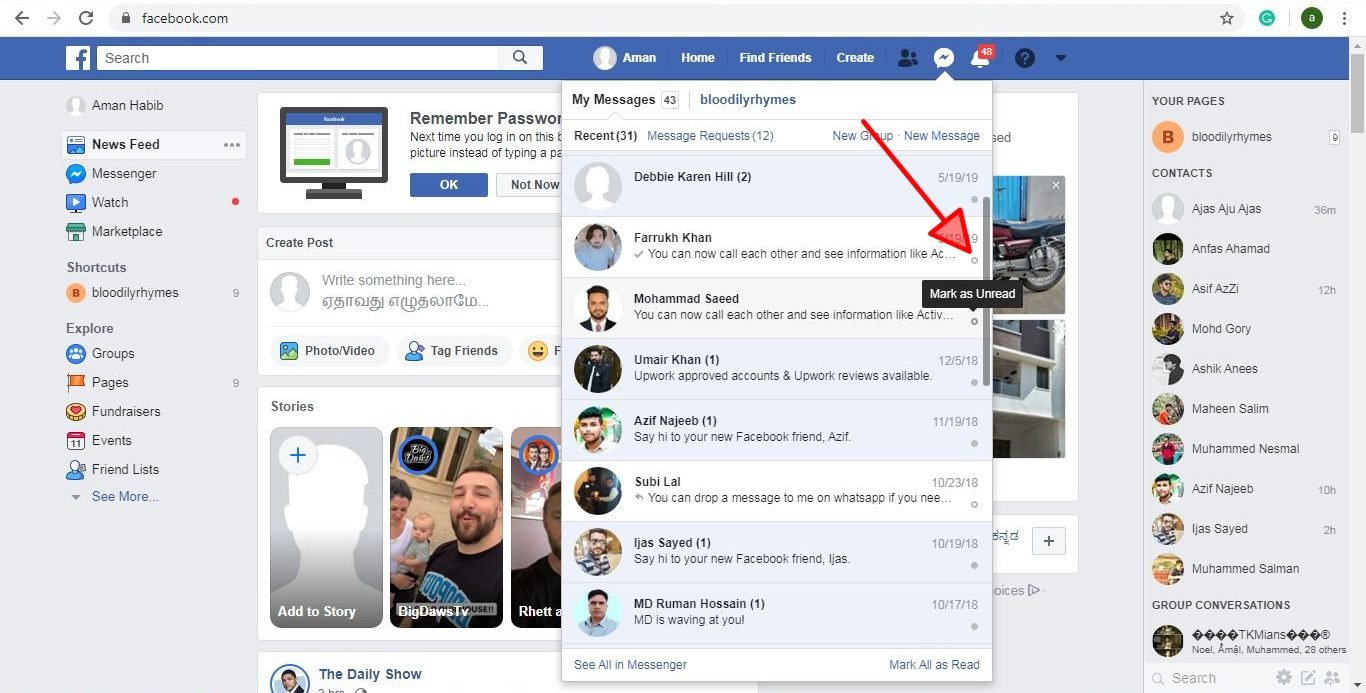The image size is (1366, 693).
Task: Toggle read status for MD Ruman Hossain
Action: (x=974, y=627)
